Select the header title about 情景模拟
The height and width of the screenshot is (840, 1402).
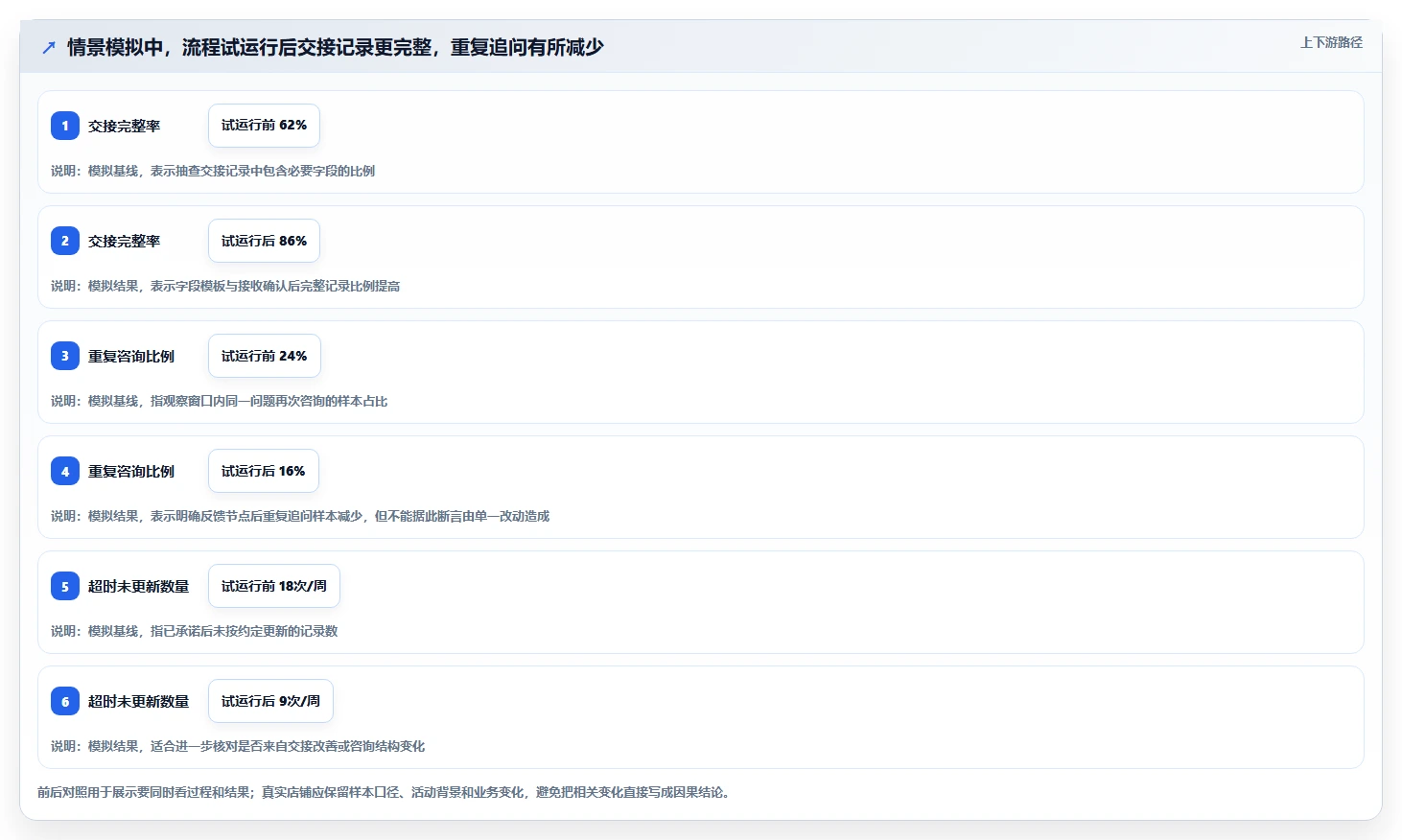pos(336,47)
